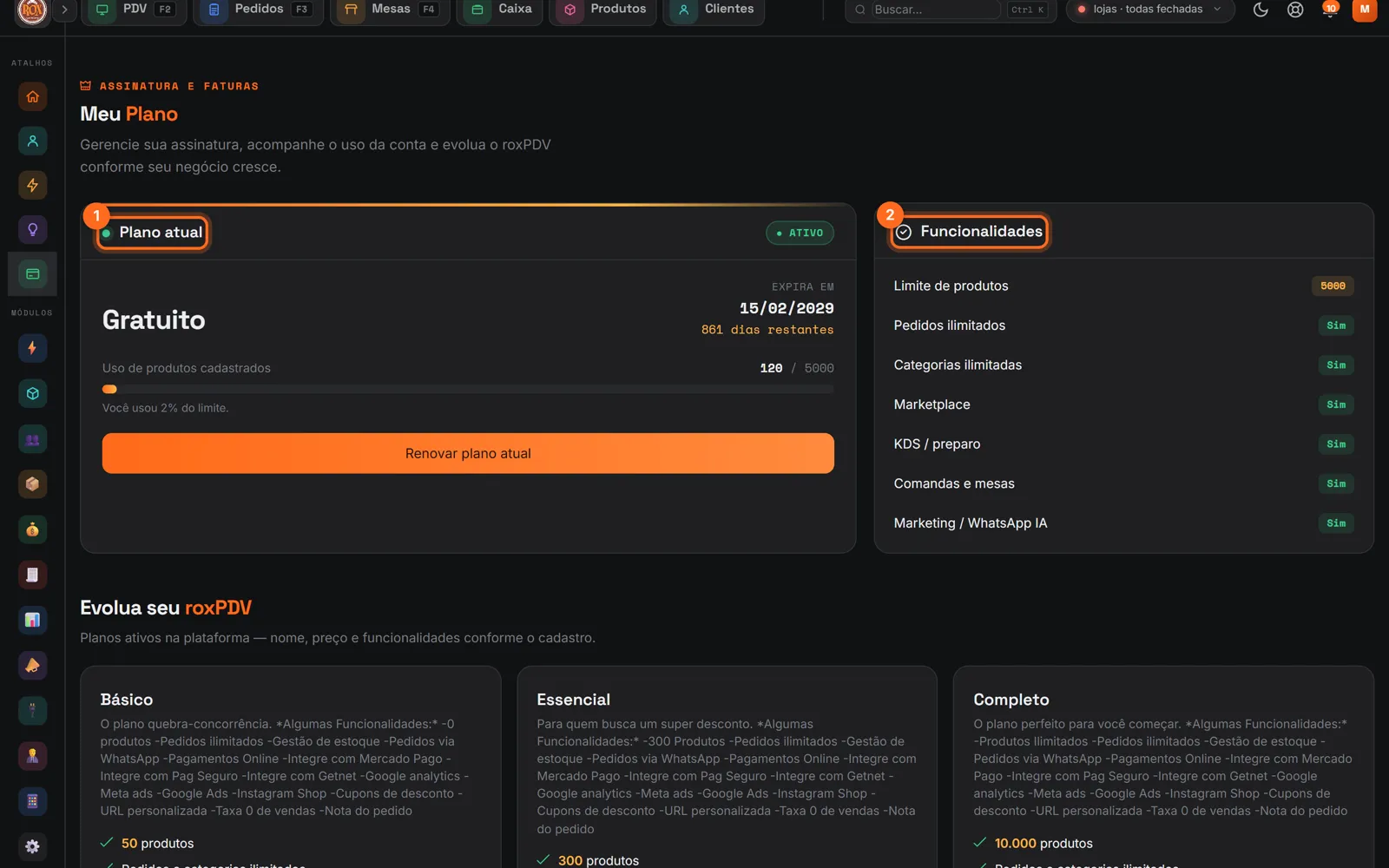This screenshot has width=1389, height=868.
Task: Open the megaphone marketing module
Action: 32,666
